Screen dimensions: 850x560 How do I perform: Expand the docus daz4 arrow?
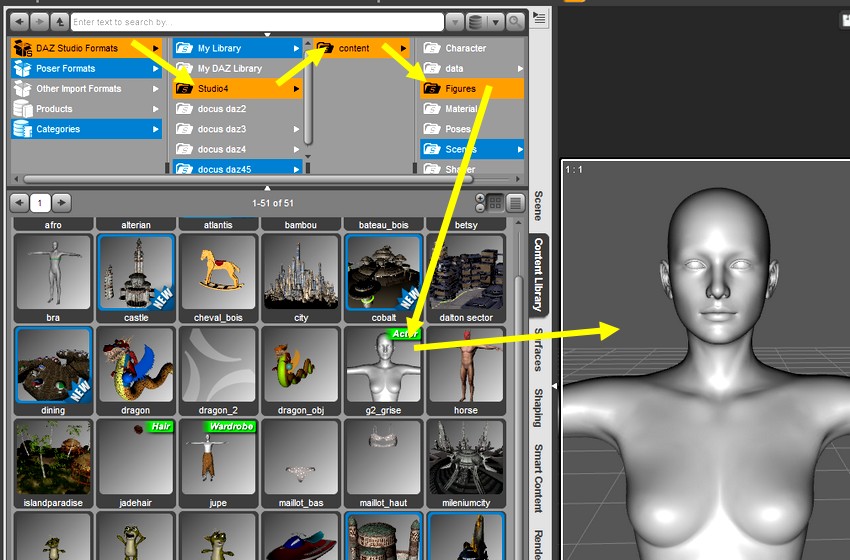click(296, 149)
